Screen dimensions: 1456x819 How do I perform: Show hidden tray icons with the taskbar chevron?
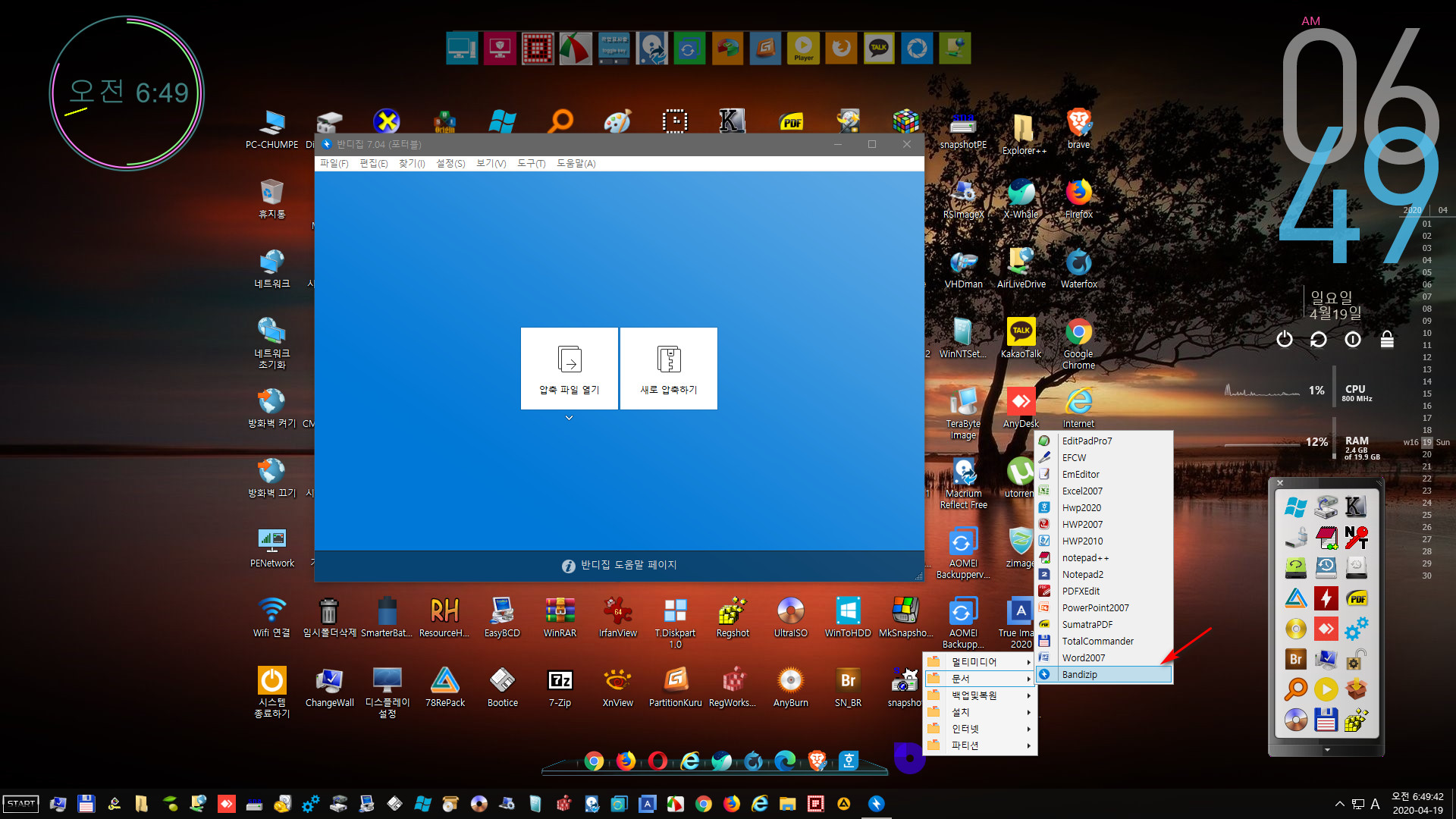point(1339,804)
